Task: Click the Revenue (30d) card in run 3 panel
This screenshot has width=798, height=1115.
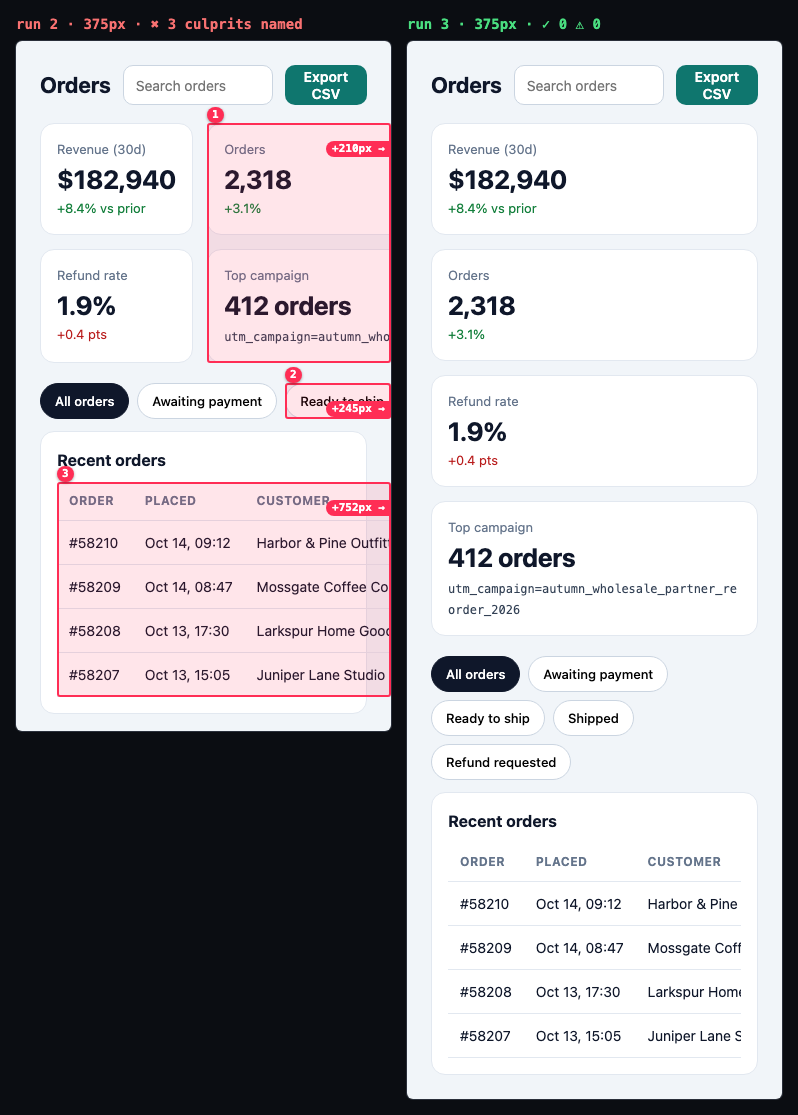Action: click(x=595, y=179)
